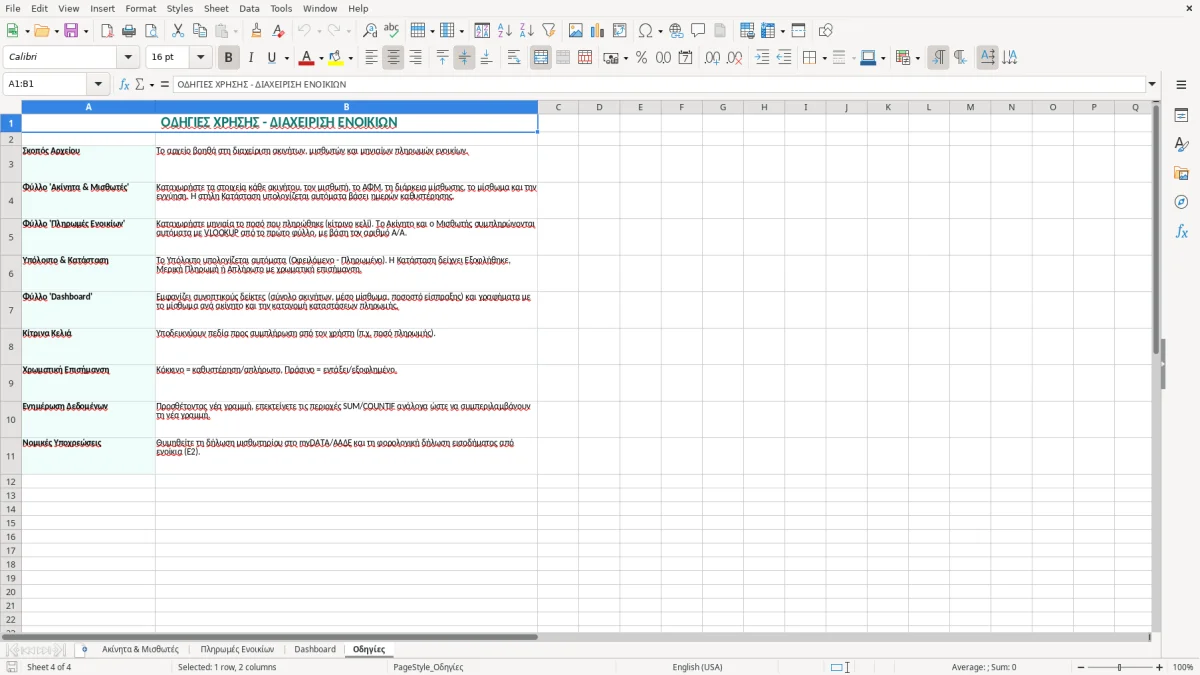
Task: Switch to the Dashboard sheet tab
Action: 315,649
